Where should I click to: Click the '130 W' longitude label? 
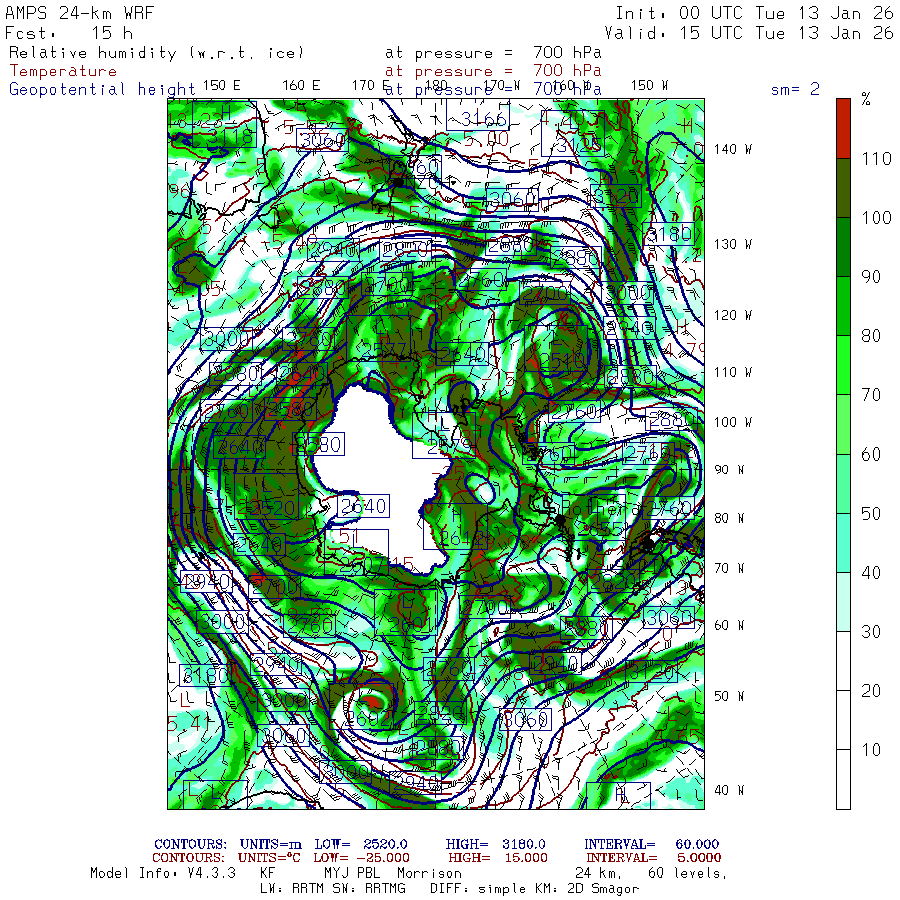click(732, 244)
